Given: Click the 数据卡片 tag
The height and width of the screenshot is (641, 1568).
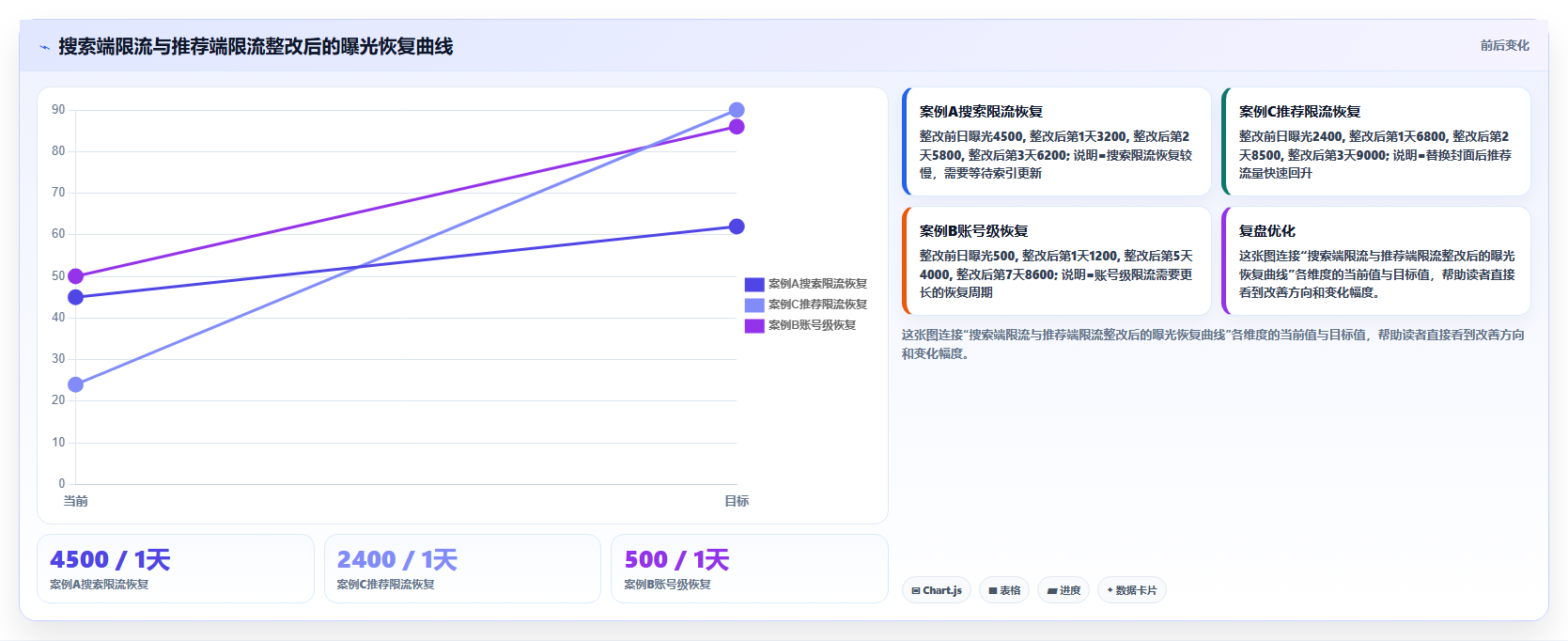Looking at the screenshot, I should click(1132, 590).
